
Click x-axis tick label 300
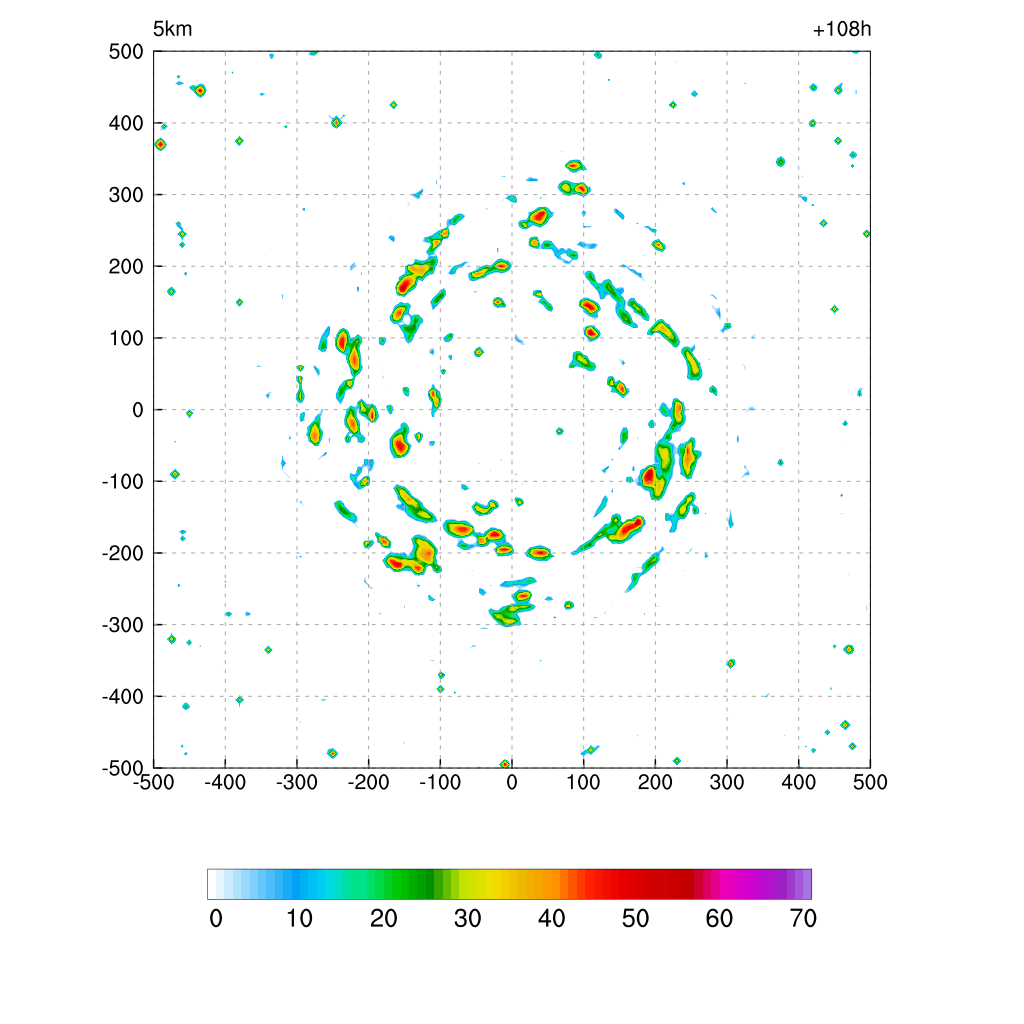tap(727, 782)
